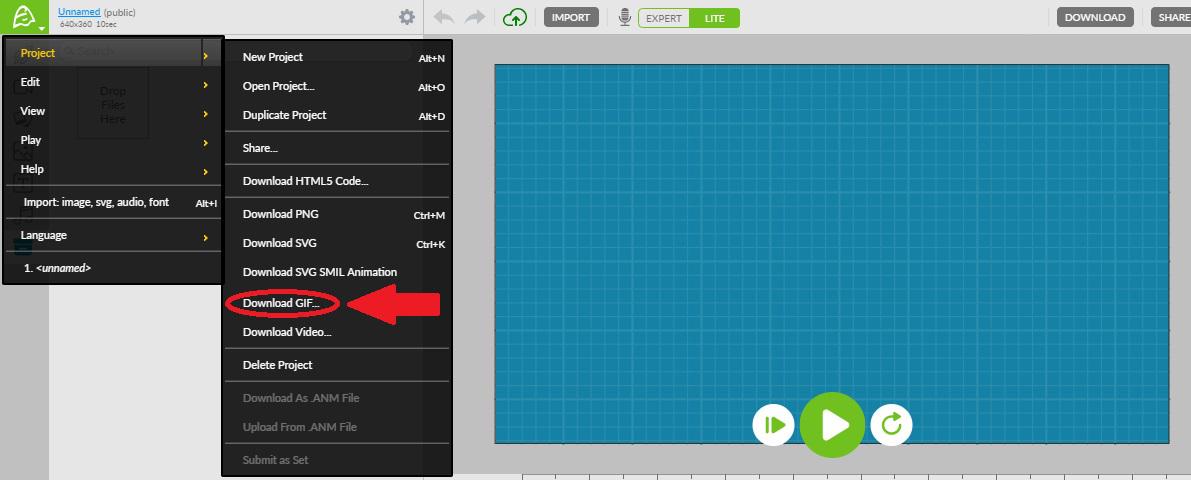Choose Duplicate Project

click(x=336, y=115)
